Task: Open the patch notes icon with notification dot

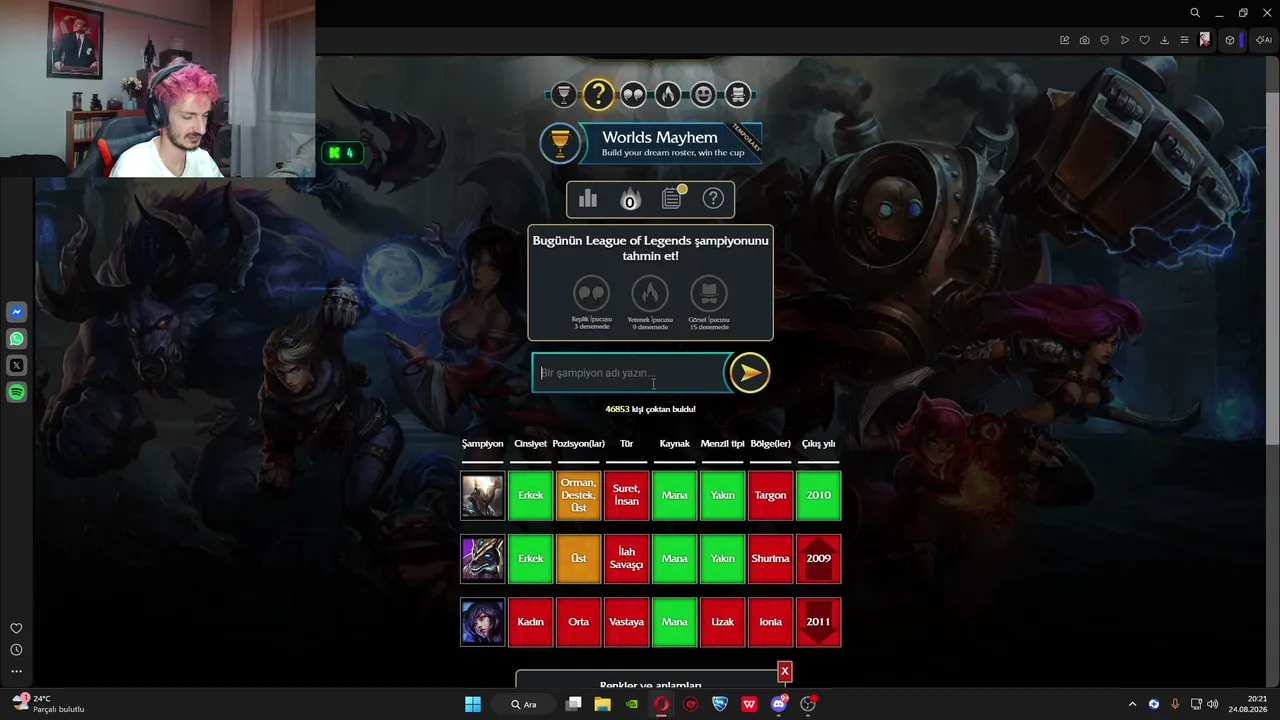Action: pyautogui.click(x=672, y=198)
